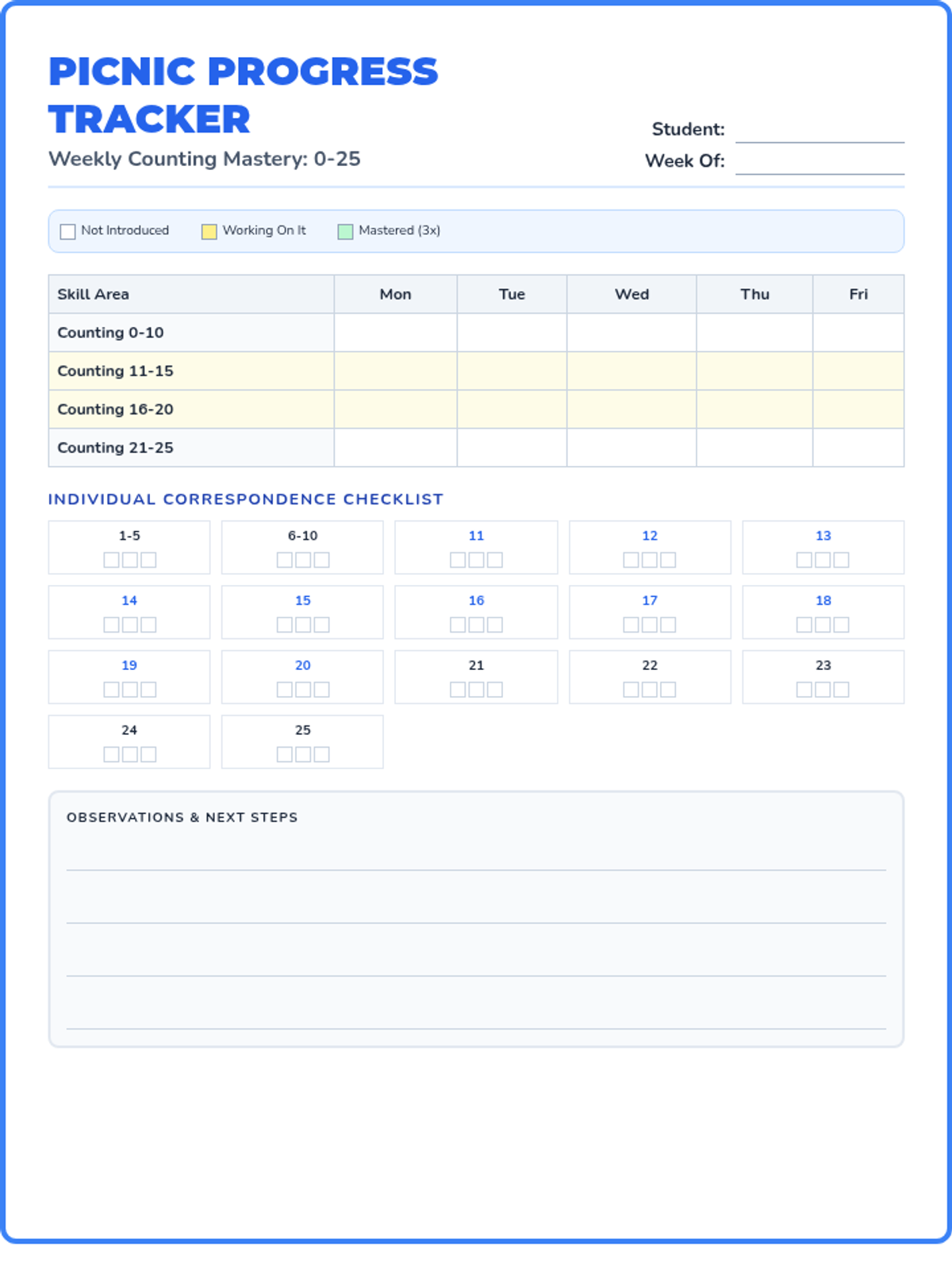Tick the middle box under 6-10
This screenshot has width=952, height=1270.
303,560
